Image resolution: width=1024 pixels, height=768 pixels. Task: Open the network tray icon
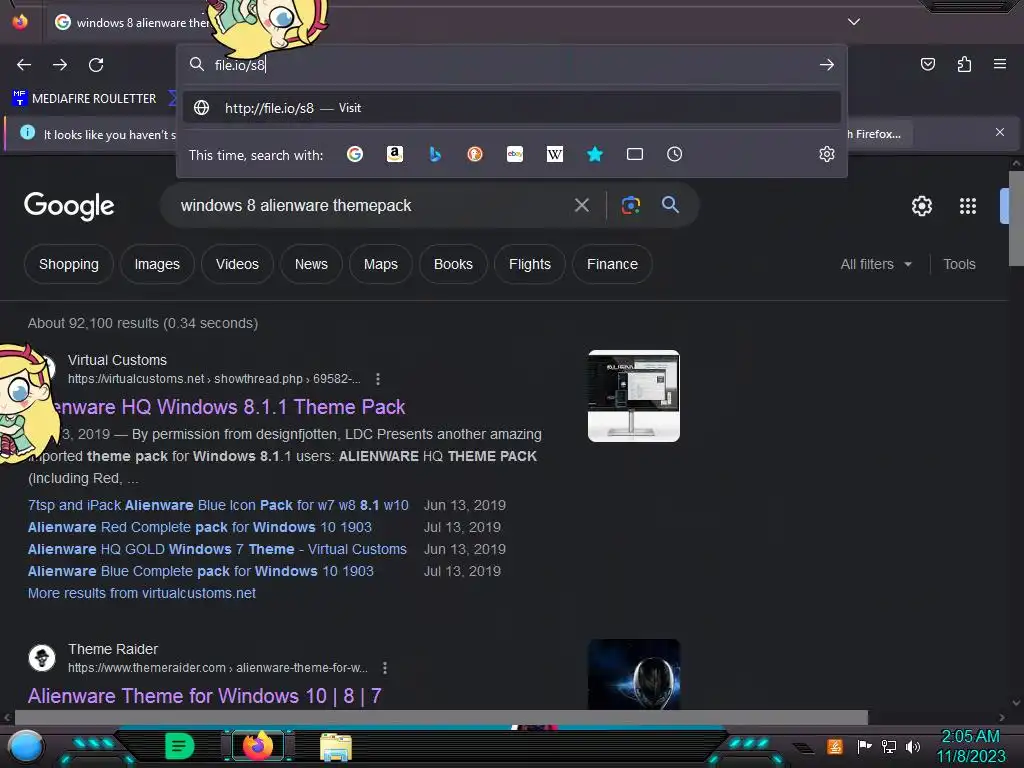(888, 746)
